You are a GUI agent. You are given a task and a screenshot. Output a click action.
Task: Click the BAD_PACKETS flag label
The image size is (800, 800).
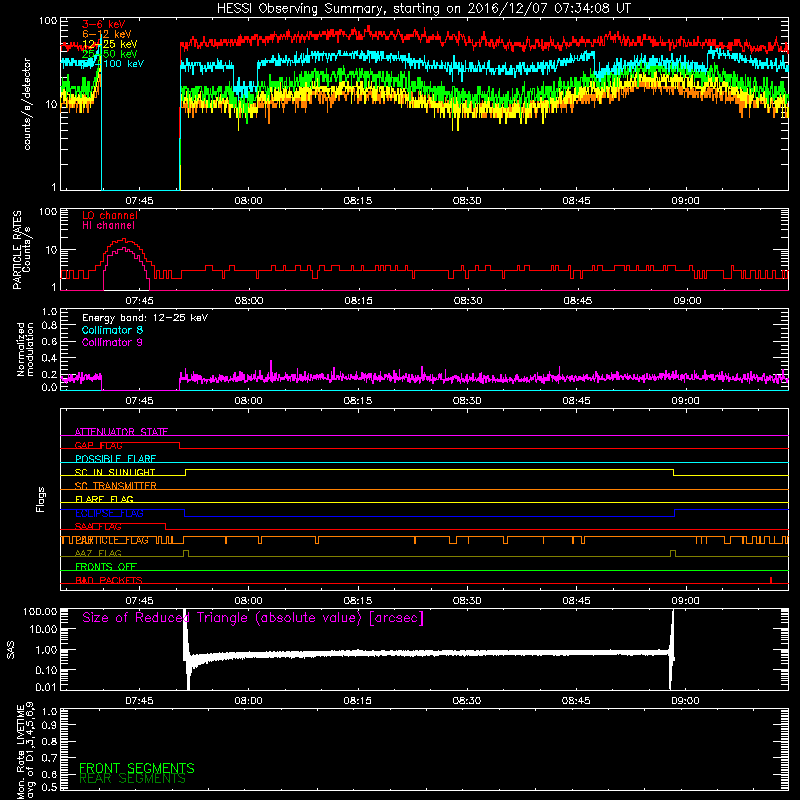[109, 580]
